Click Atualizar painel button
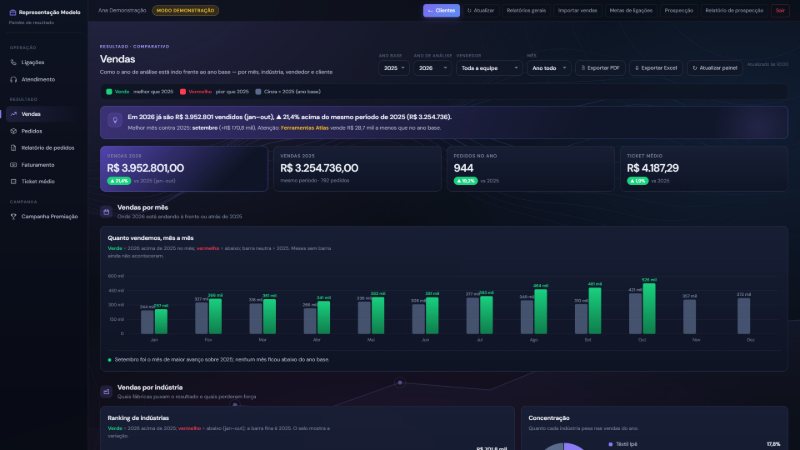 point(714,68)
